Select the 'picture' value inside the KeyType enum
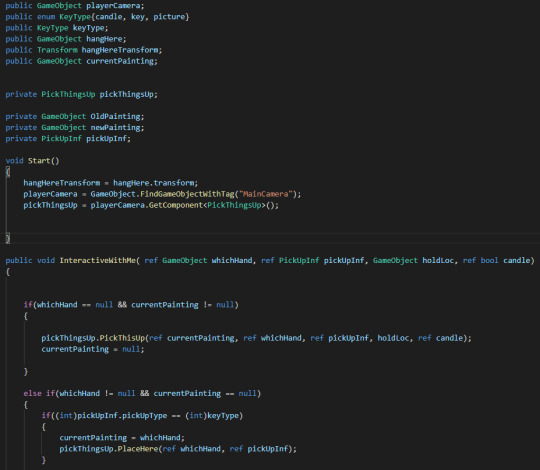 [x=169, y=17]
